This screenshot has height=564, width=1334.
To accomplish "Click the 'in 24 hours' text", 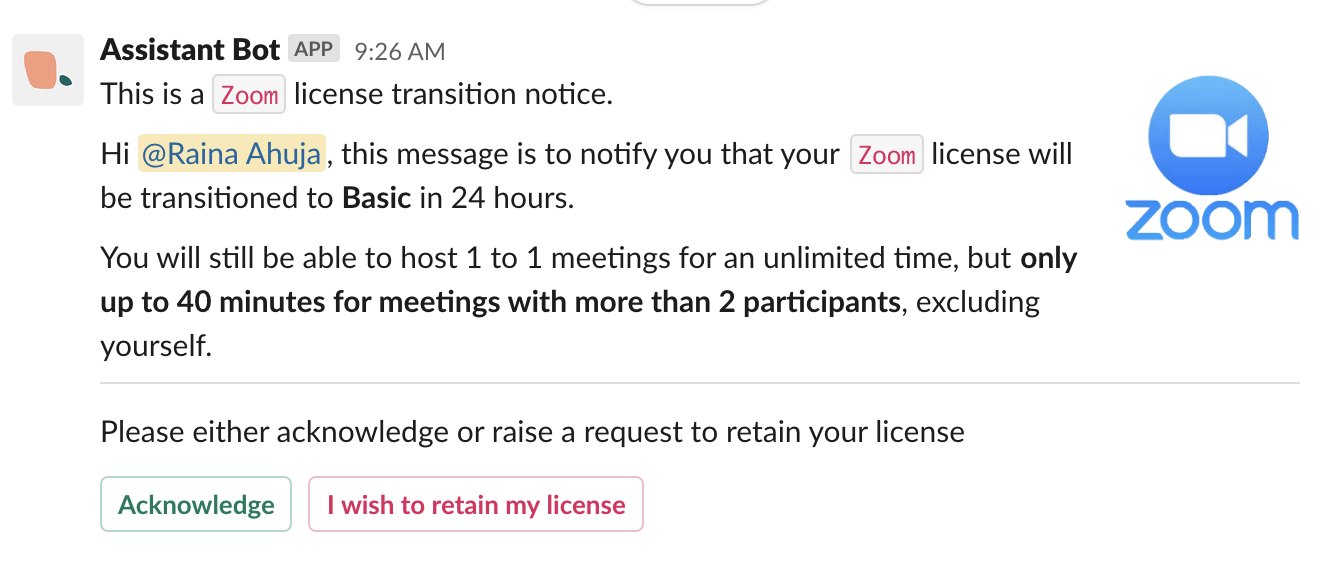I will coord(497,198).
